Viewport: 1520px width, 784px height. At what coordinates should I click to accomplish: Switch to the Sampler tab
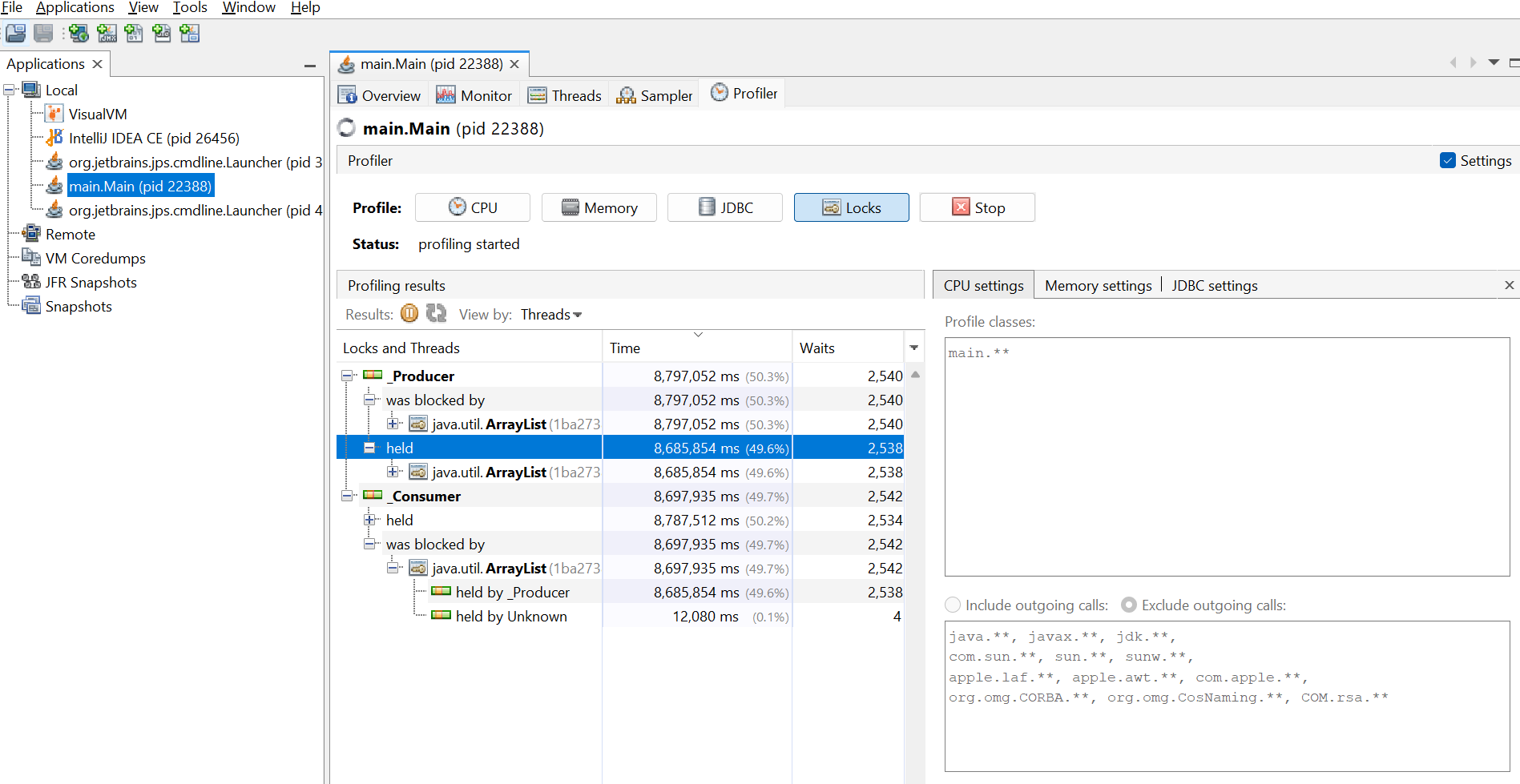[655, 95]
